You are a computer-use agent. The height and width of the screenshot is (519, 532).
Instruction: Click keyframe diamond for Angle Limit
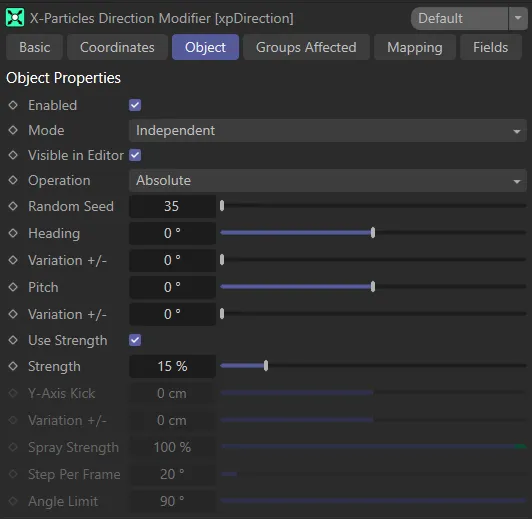[13, 501]
